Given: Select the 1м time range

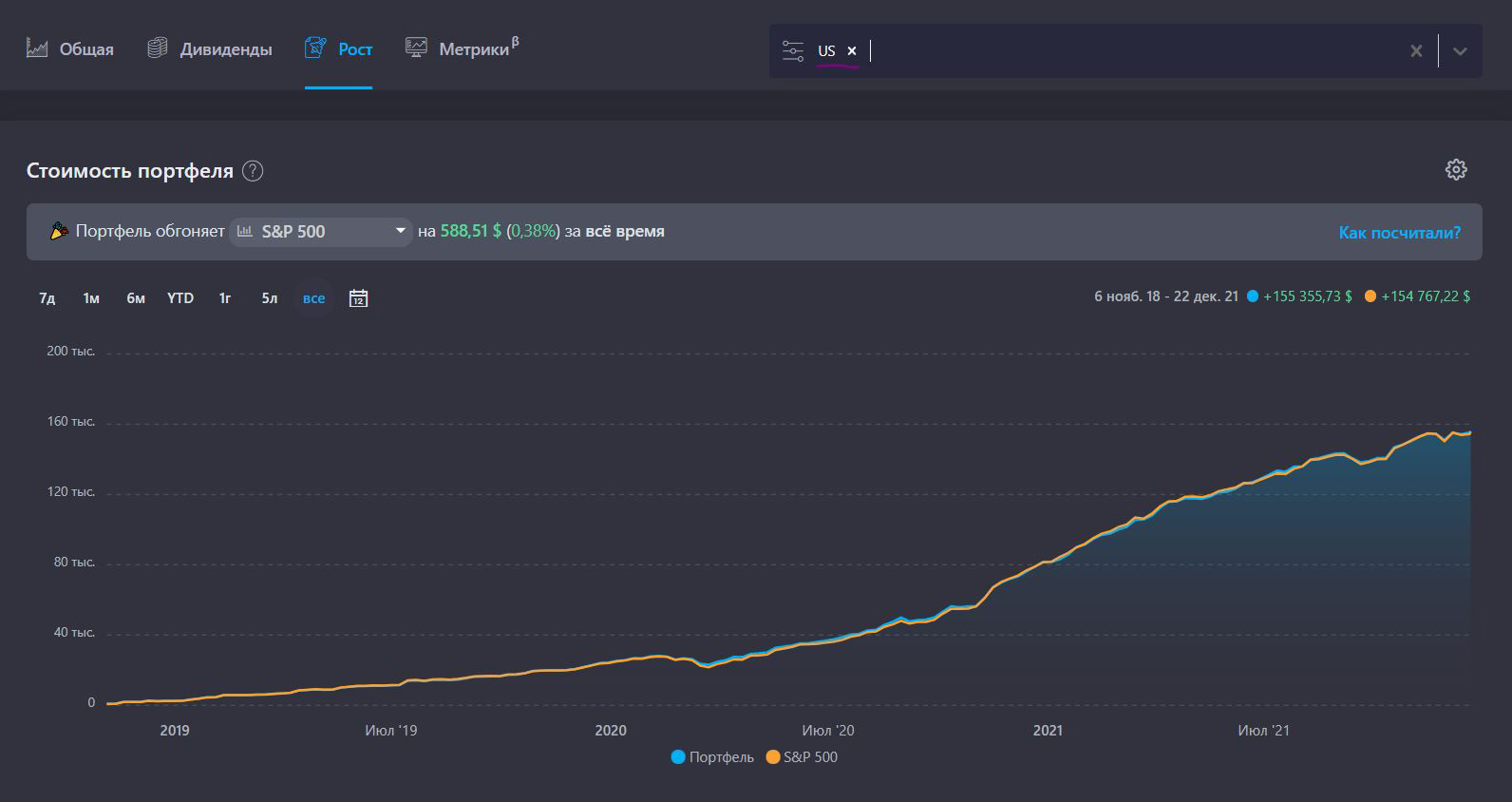Looking at the screenshot, I should coord(91,298).
